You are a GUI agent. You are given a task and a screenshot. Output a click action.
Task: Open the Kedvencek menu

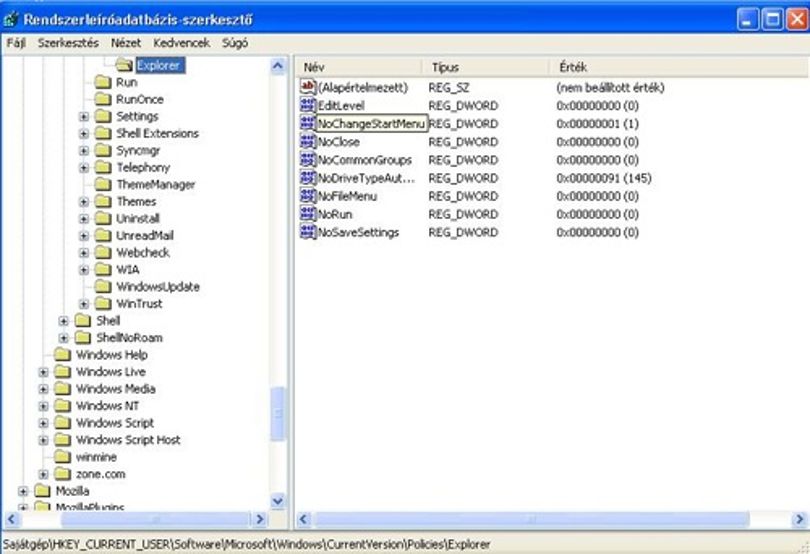click(181, 43)
